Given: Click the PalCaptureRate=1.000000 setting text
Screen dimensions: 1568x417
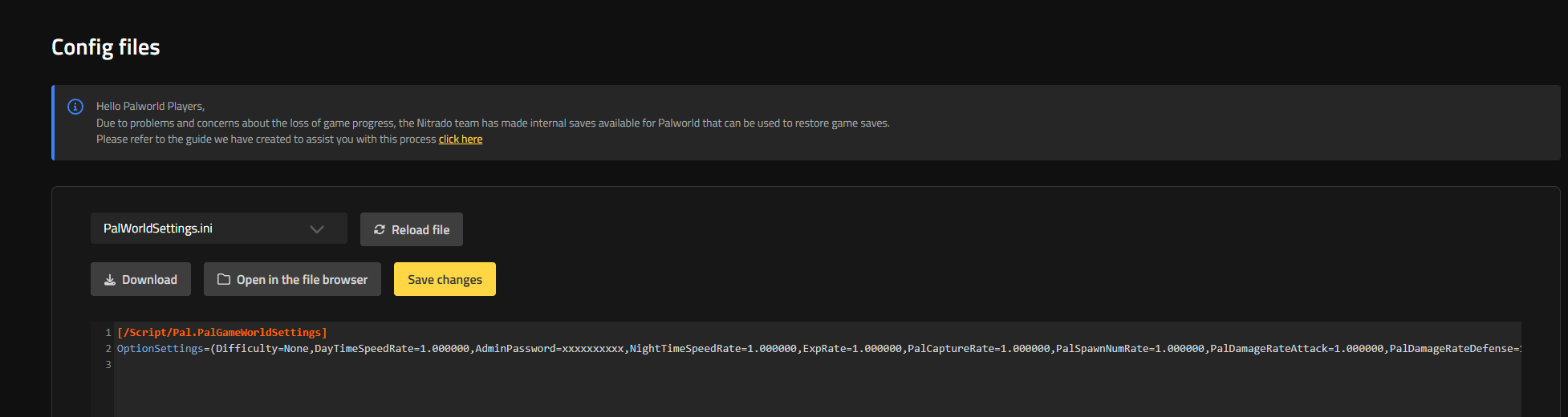Looking at the screenshot, I should pyautogui.click(x=979, y=348).
